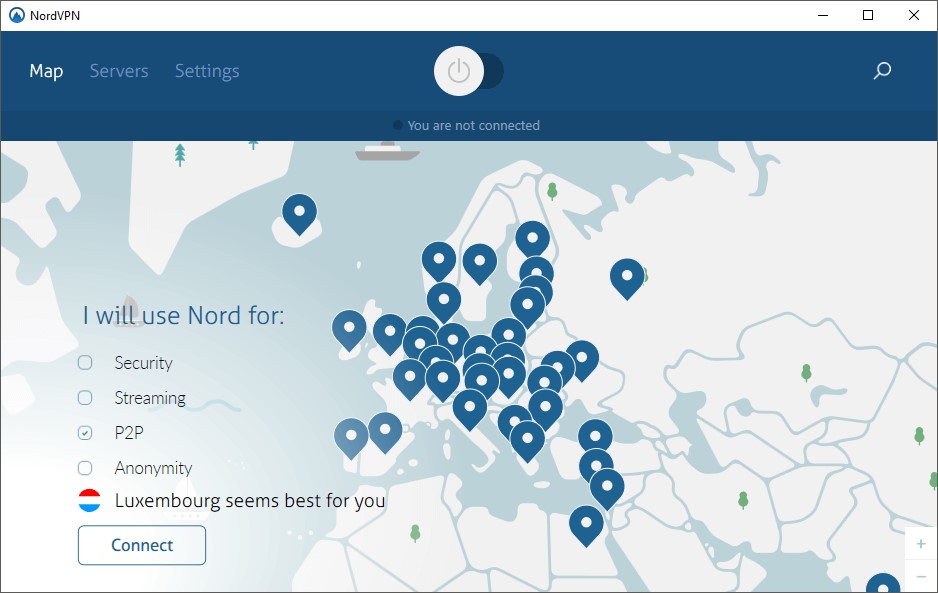Switch to the Map tab
The height and width of the screenshot is (593, 938).
(46, 71)
